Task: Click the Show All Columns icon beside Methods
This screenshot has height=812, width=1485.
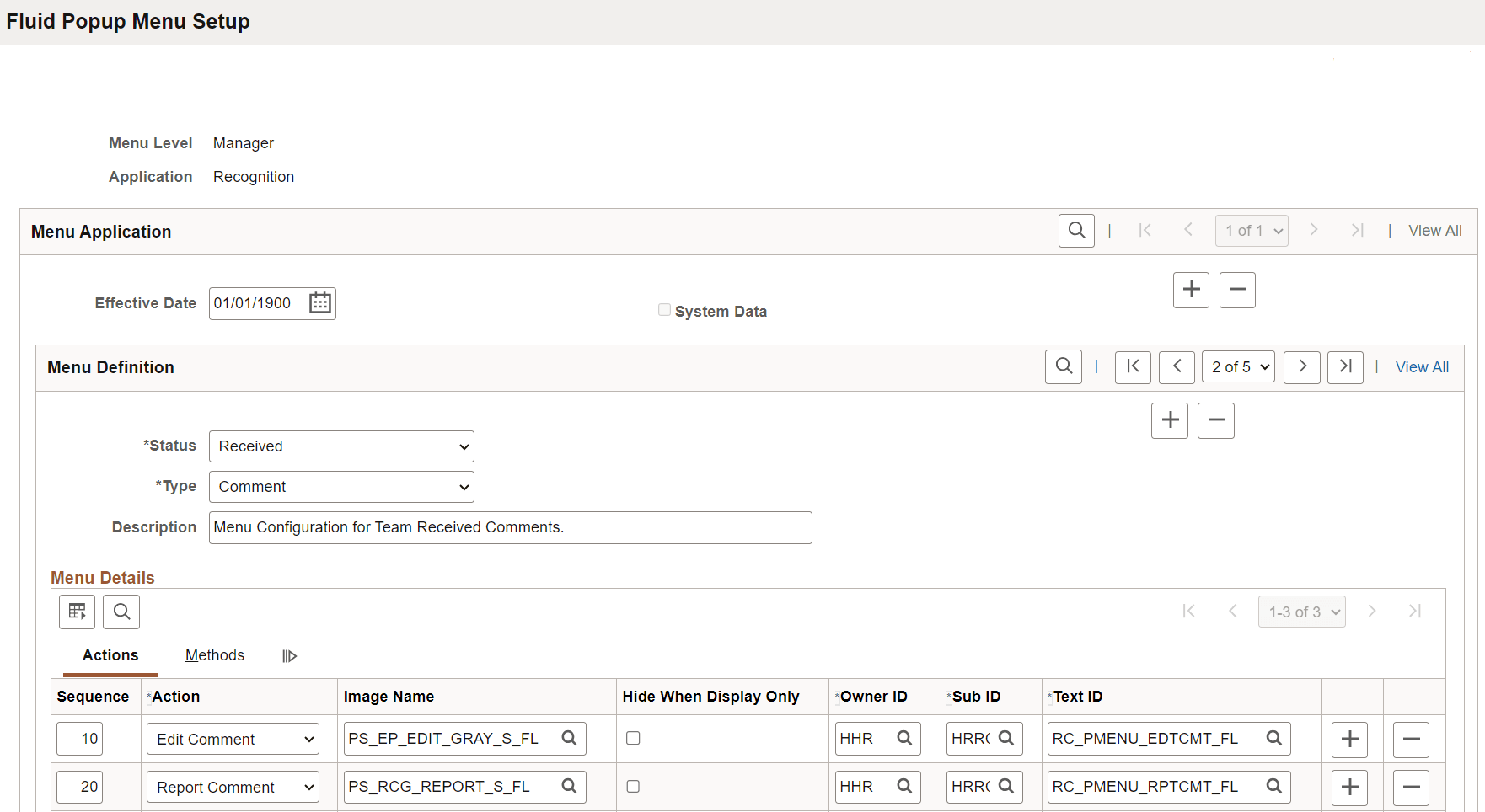Action: point(290,655)
